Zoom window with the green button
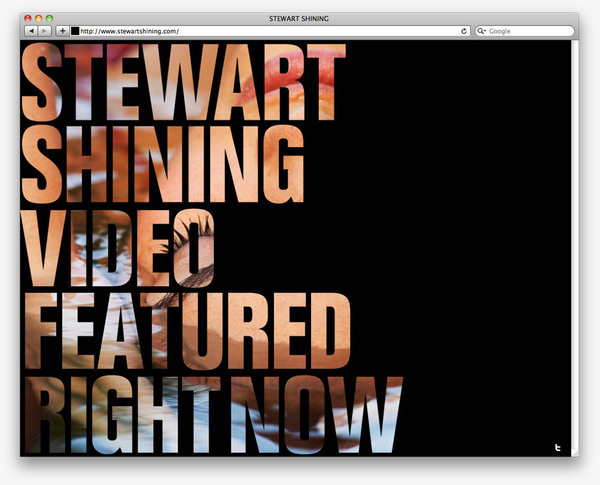The height and width of the screenshot is (485, 600). 49,18
